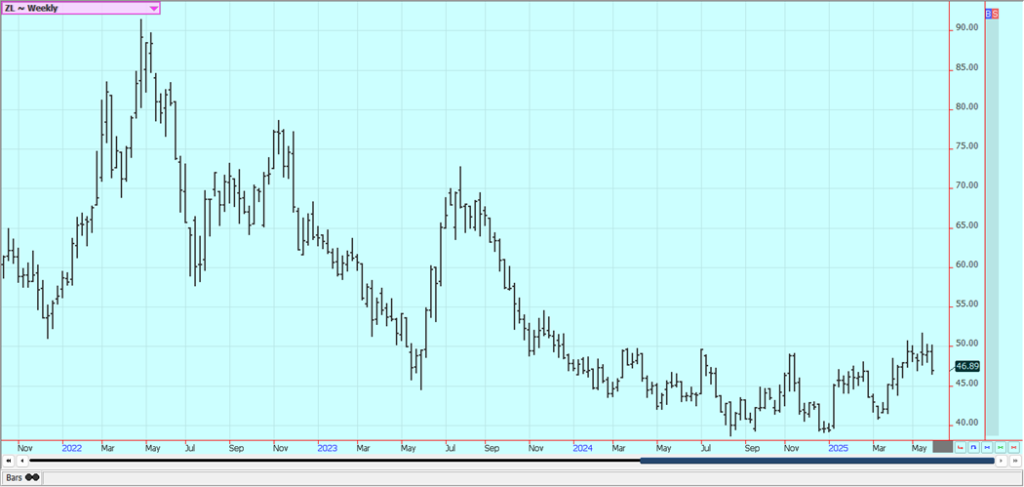Click the 2025 year label on time axis
Image resolution: width=1024 pixels, height=487 pixels.
coord(837,448)
